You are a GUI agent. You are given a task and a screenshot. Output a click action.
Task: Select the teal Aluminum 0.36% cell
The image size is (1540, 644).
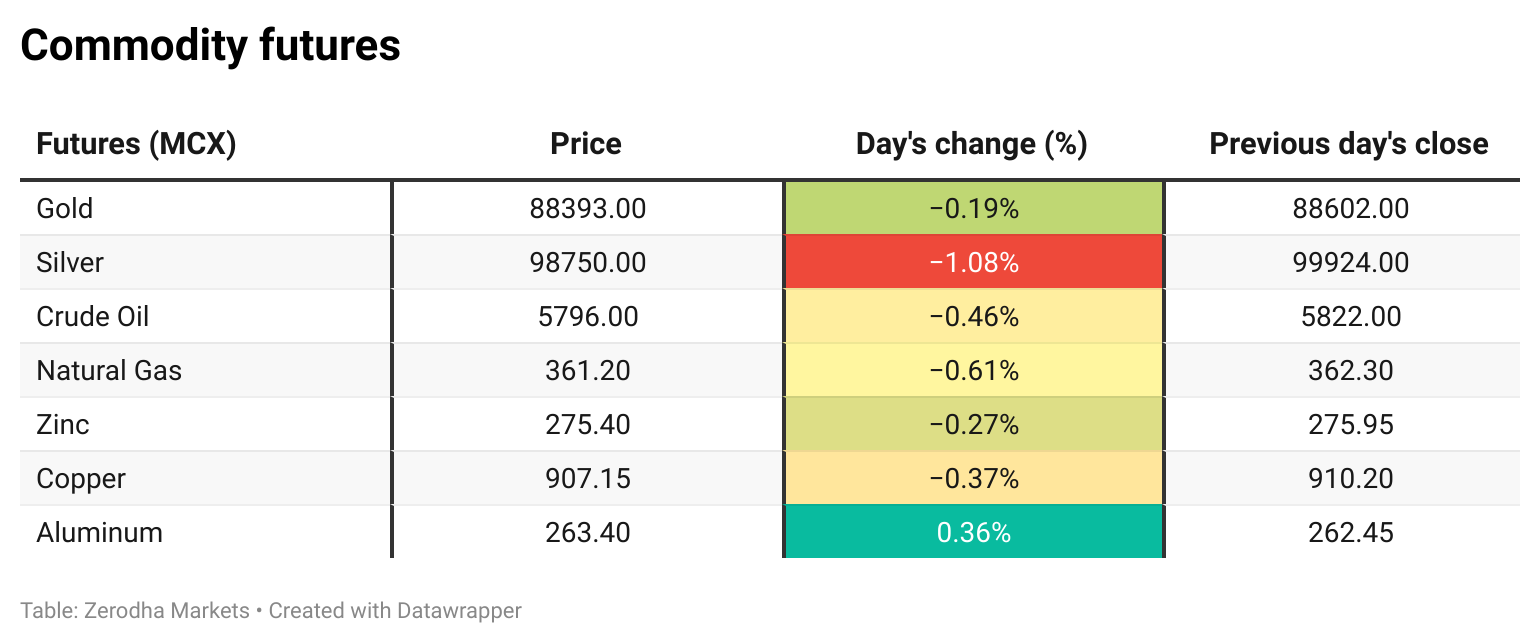[x=973, y=533]
